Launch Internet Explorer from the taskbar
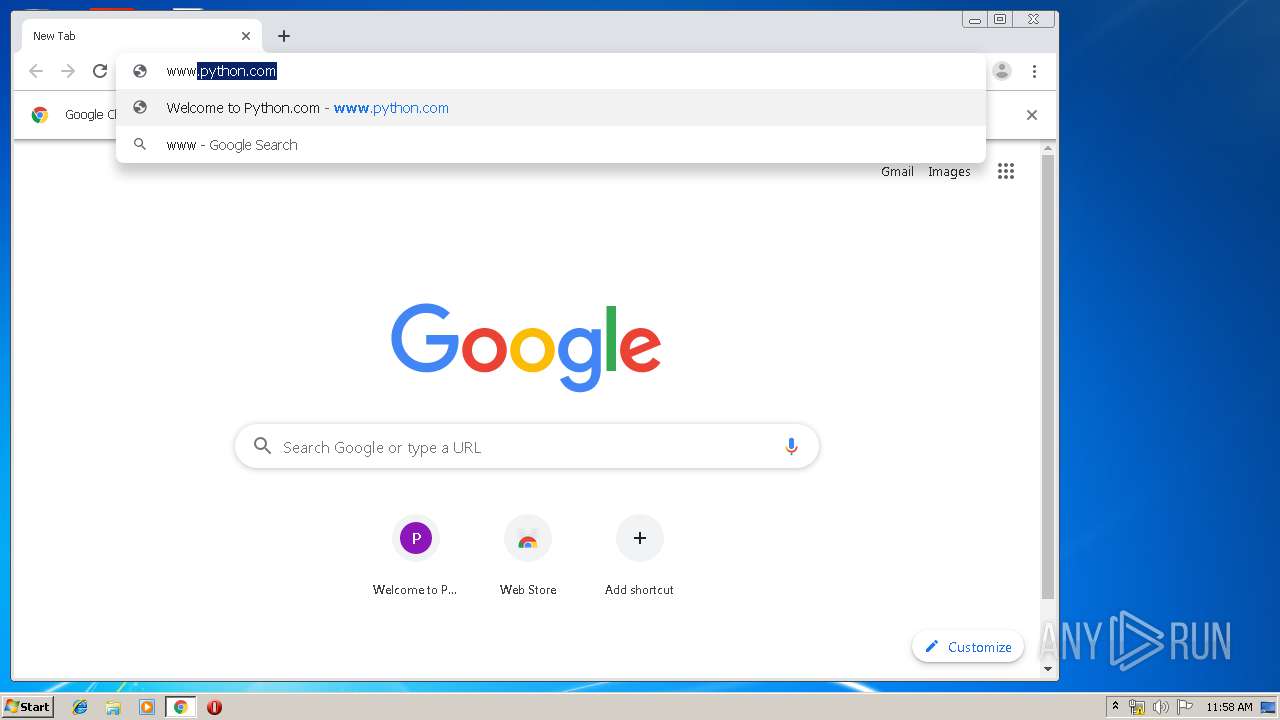Screen dimensions: 1280x720 [x=80, y=707]
